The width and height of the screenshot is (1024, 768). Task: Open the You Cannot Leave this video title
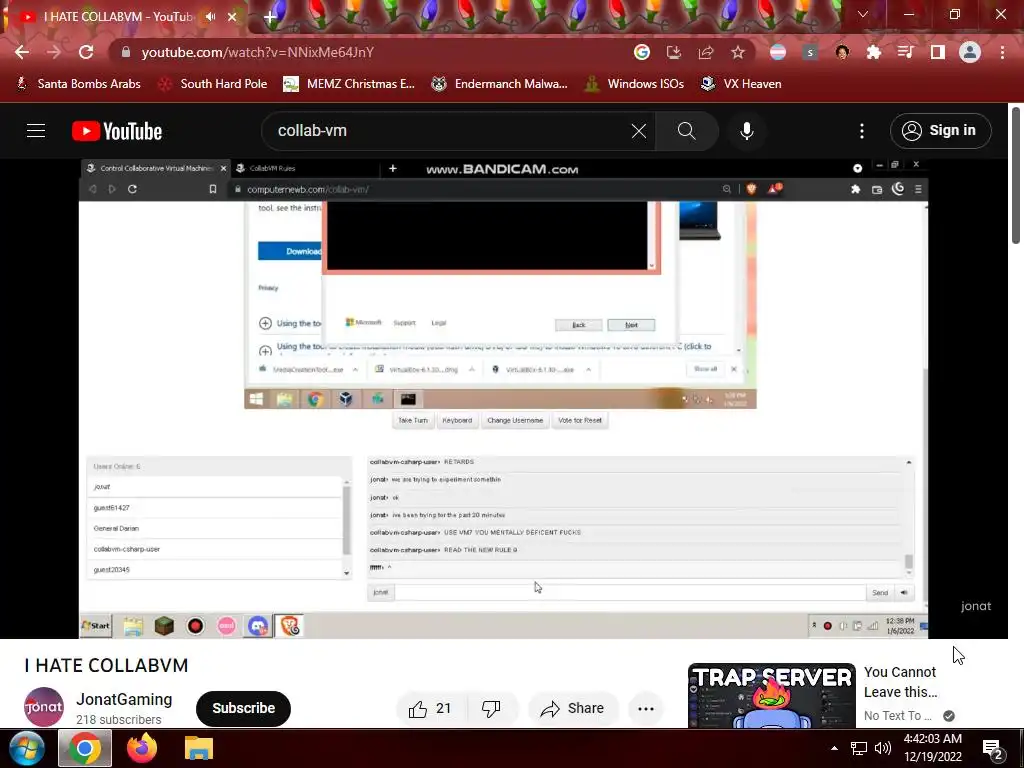[901, 682]
